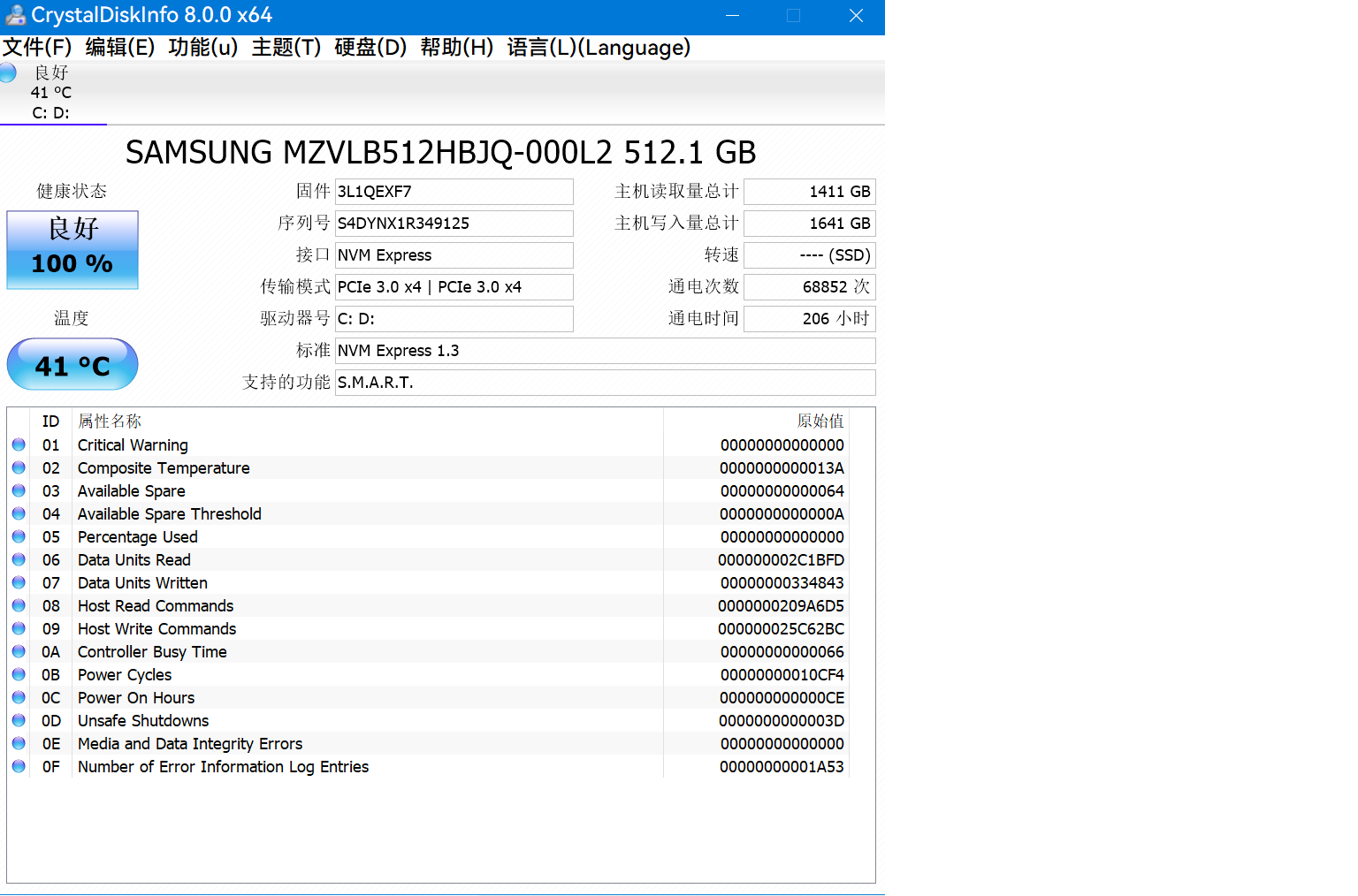Minimize the CrystalDiskInfo window
This screenshot has width=1358, height=896.
(x=732, y=16)
